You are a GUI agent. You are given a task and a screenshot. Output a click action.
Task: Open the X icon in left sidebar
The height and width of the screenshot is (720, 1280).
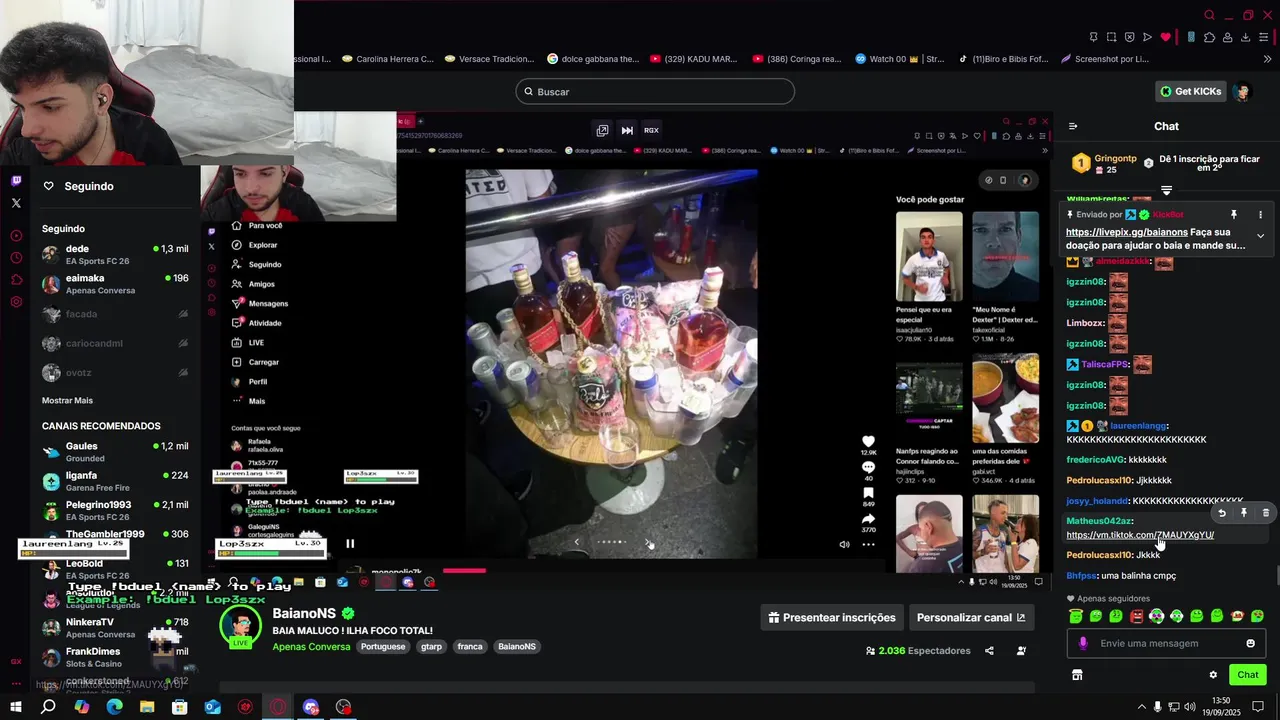(x=16, y=203)
